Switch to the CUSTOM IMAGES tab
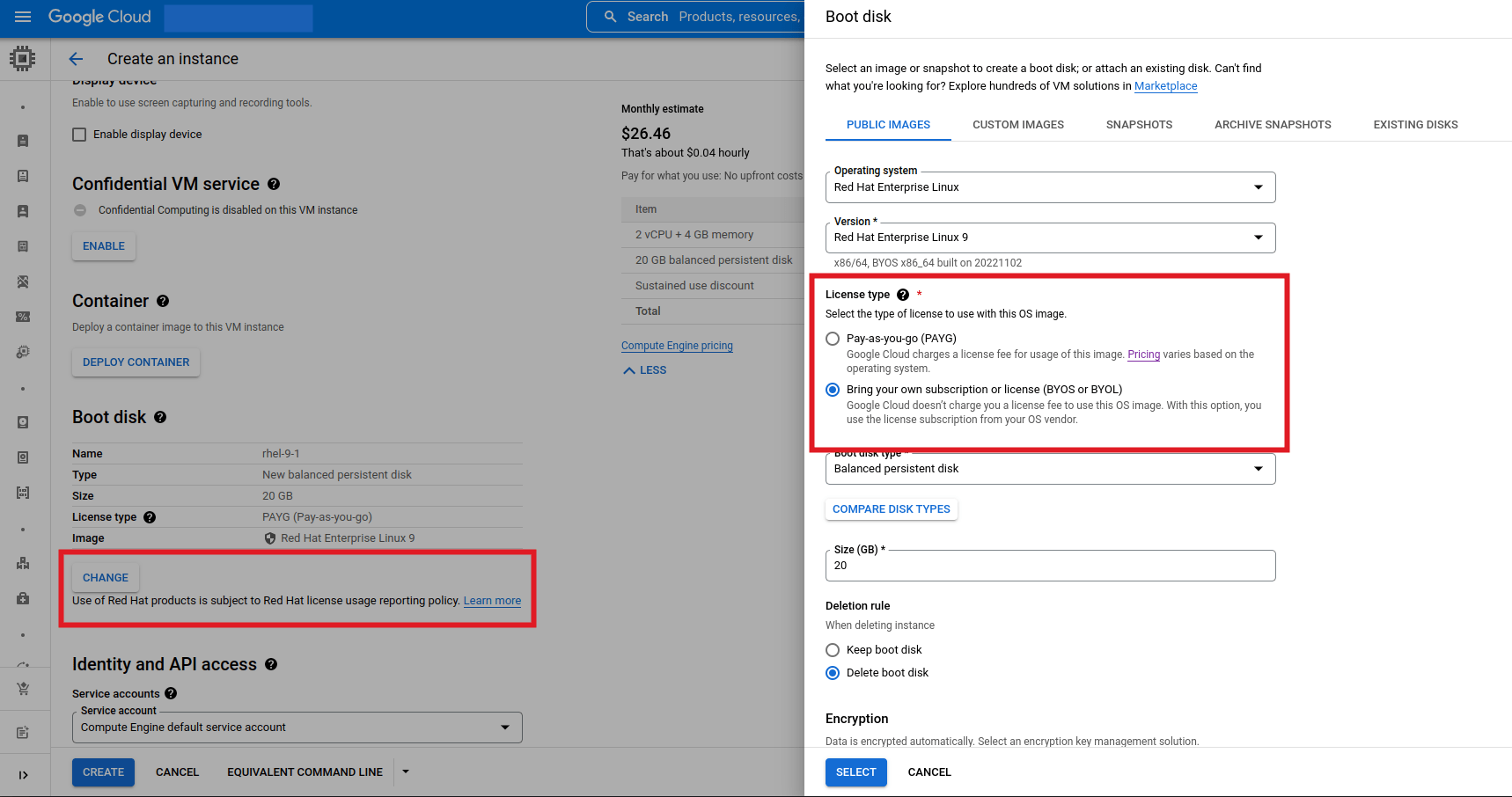1512x797 pixels. tap(1017, 124)
